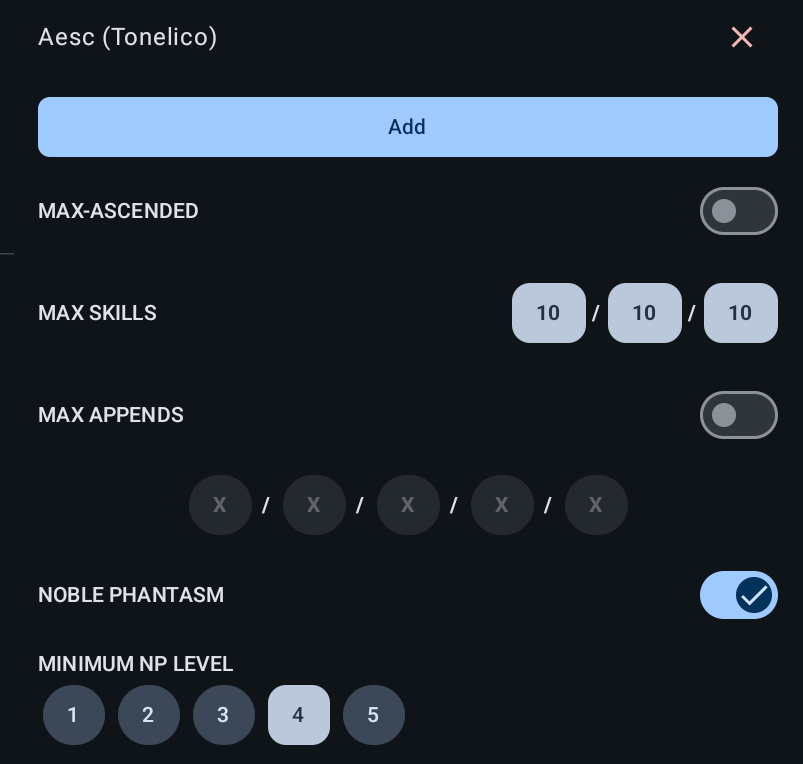Select the first append skill X chip

click(220, 505)
